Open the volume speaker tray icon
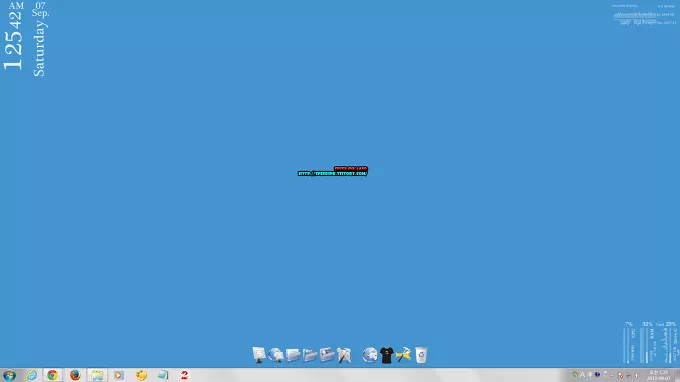 [x=637, y=375]
